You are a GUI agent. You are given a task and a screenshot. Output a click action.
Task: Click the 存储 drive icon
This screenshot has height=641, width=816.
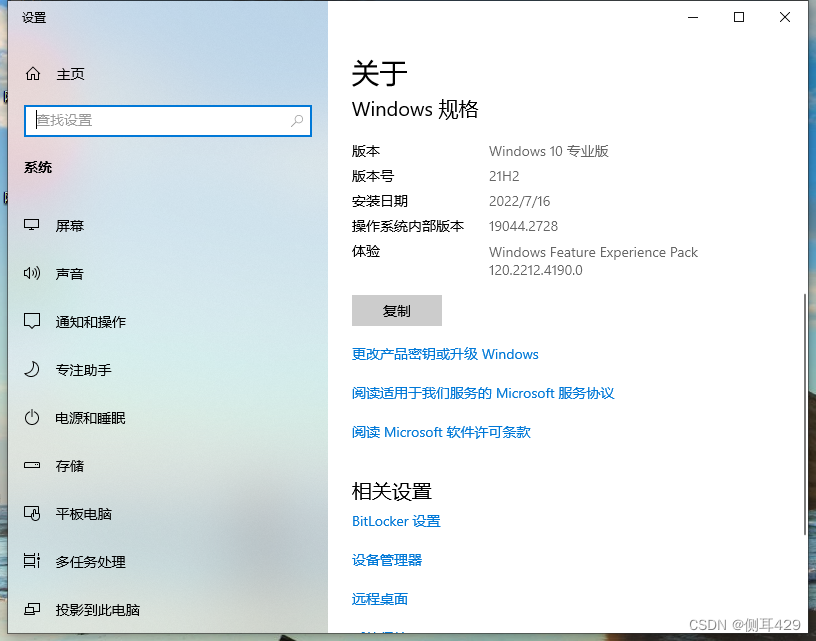click(x=32, y=465)
